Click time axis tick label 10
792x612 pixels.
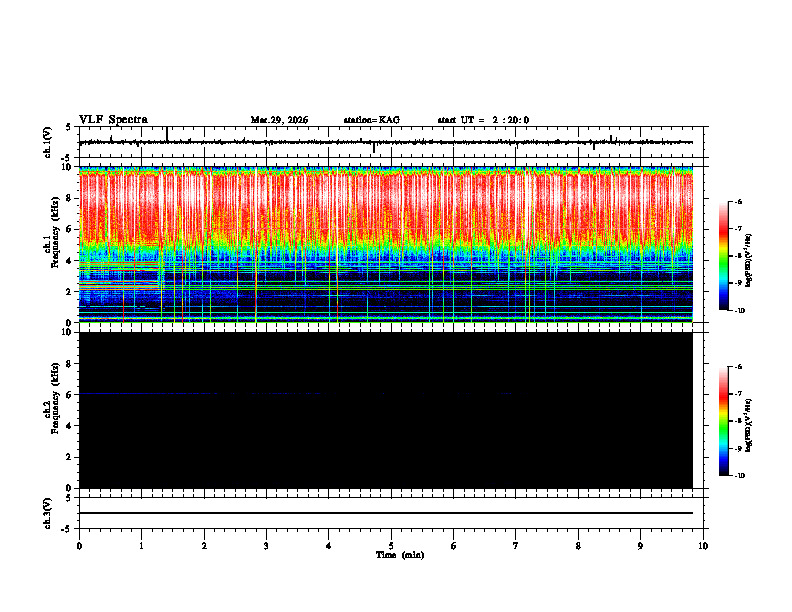(703, 546)
